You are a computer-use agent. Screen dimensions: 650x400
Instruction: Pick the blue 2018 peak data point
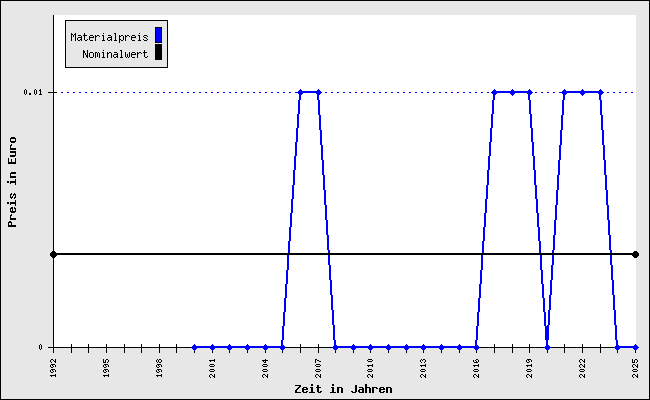click(x=512, y=92)
